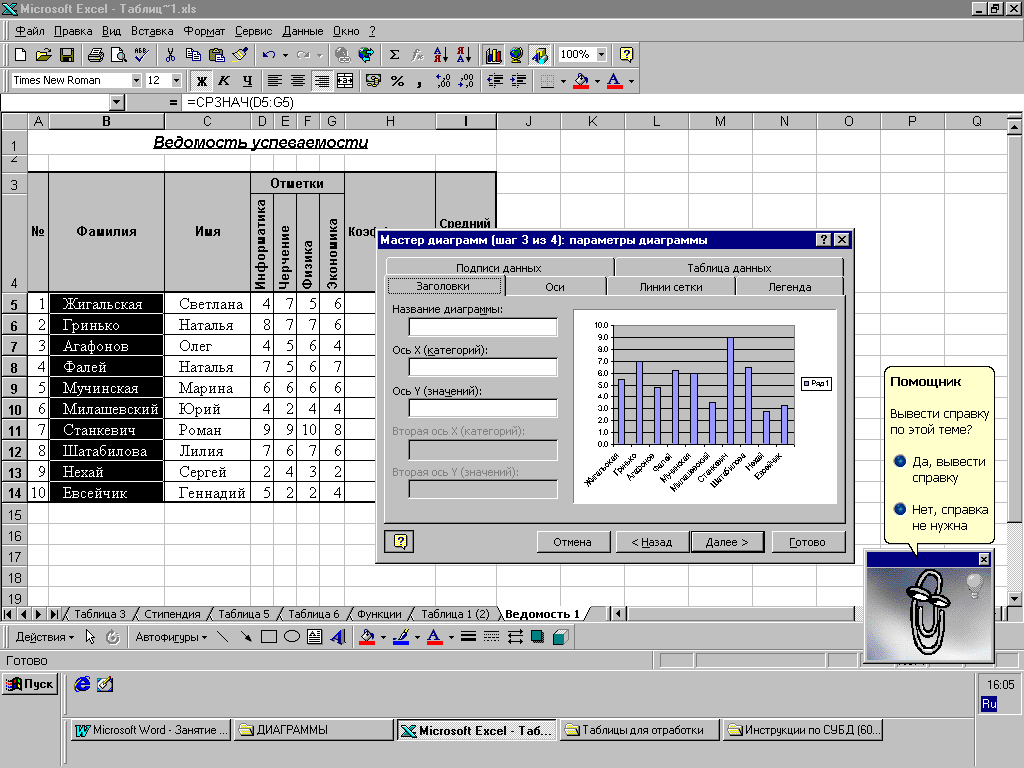The width and height of the screenshot is (1024, 768).
Task: Open the Paste Function fx icon
Action: 417,55
